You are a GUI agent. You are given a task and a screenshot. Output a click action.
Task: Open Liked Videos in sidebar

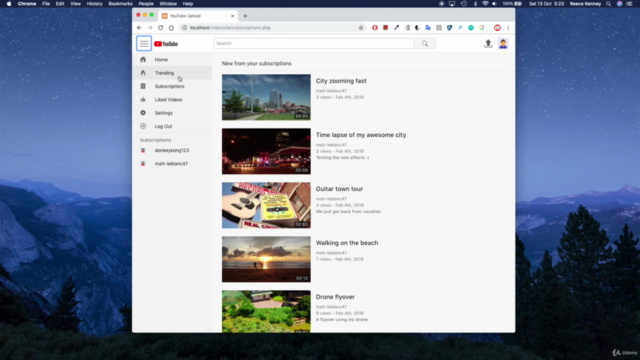[169, 100]
